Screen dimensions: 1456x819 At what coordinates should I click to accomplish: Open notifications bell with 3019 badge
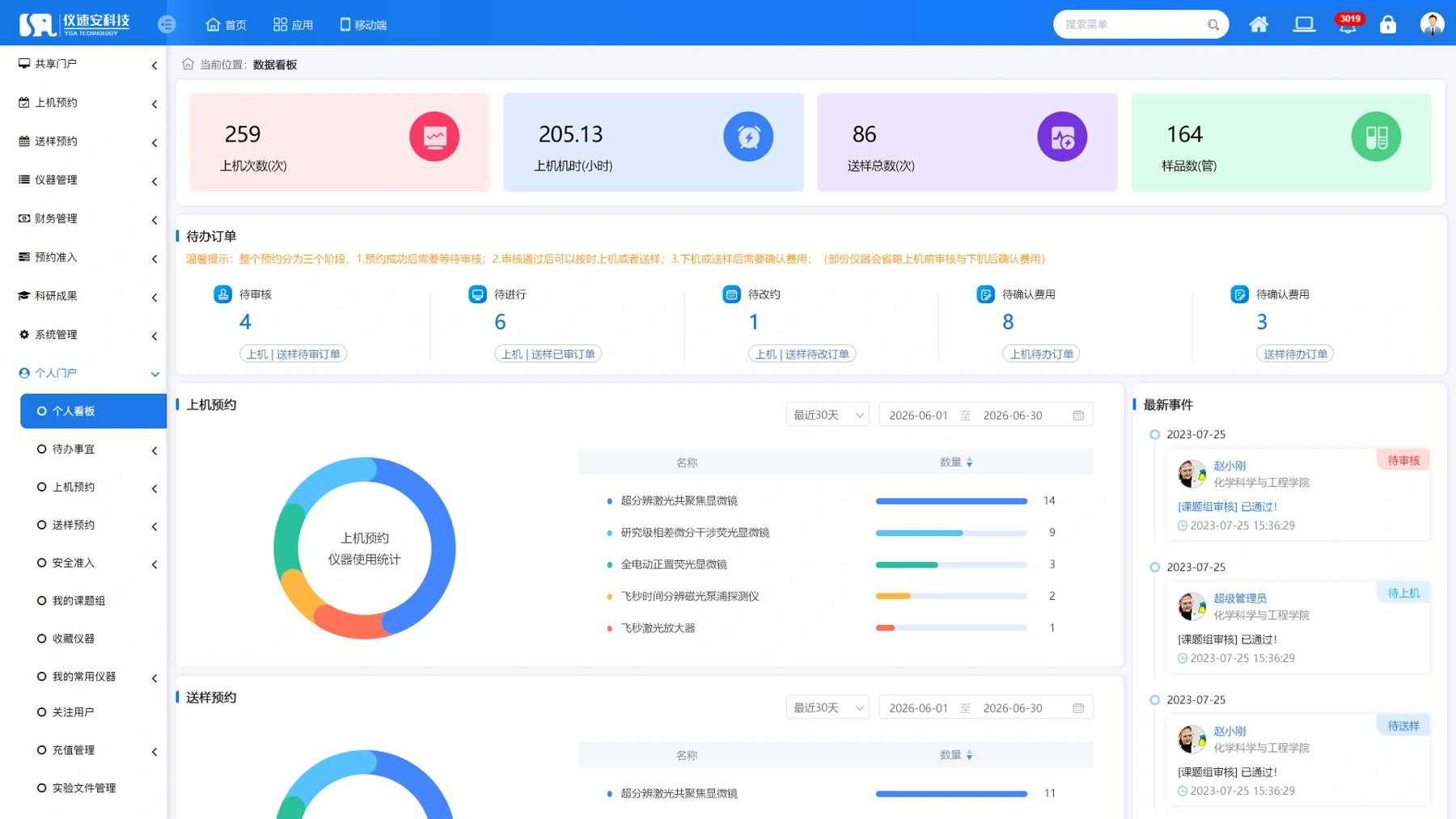click(1348, 24)
